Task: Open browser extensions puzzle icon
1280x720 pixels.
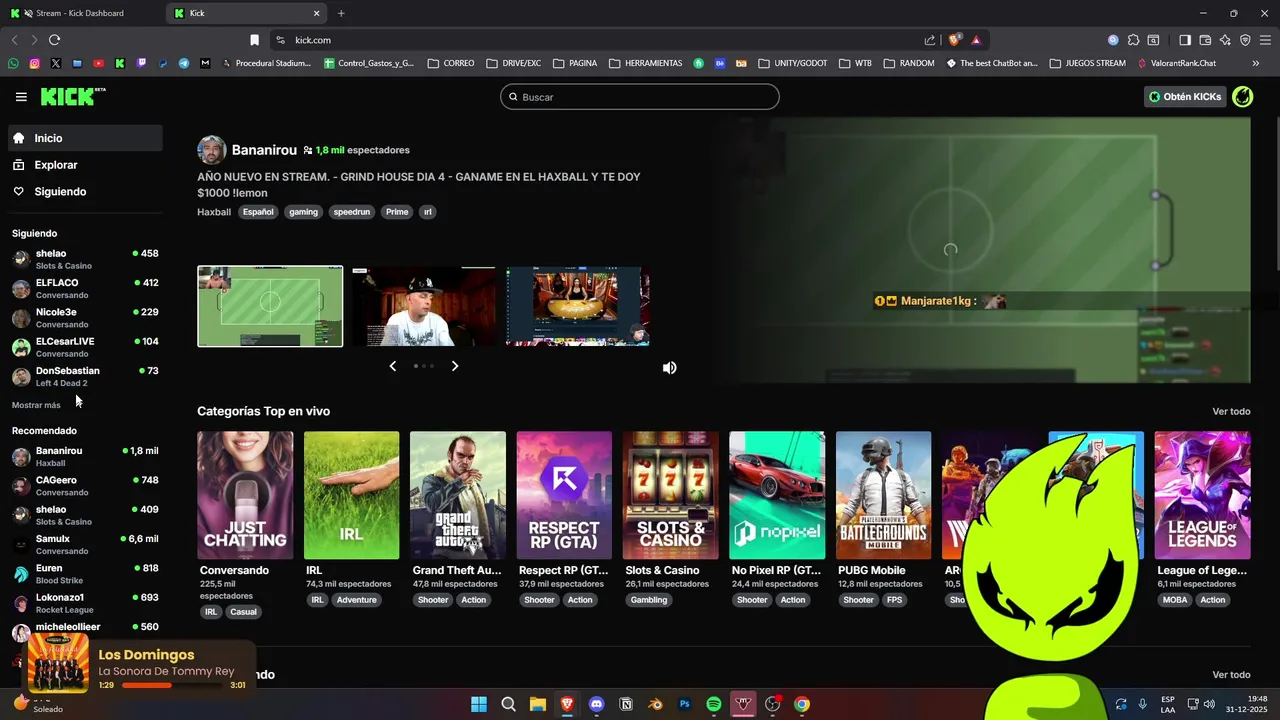Action: coord(1133,40)
